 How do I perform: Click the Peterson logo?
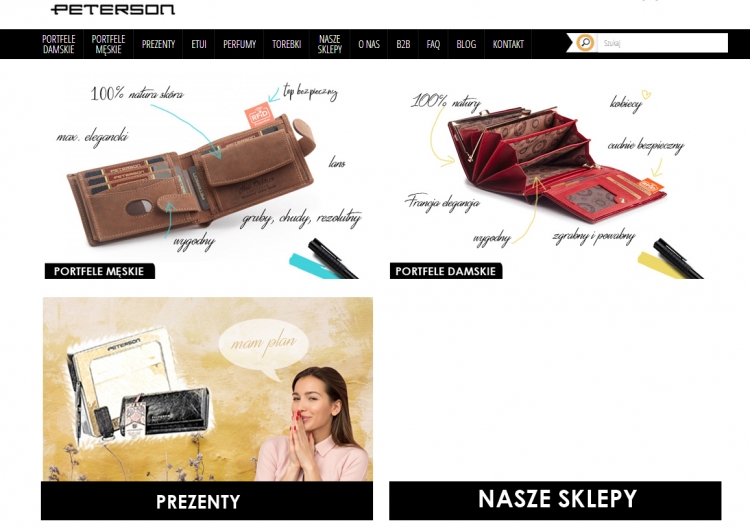tap(113, 9)
